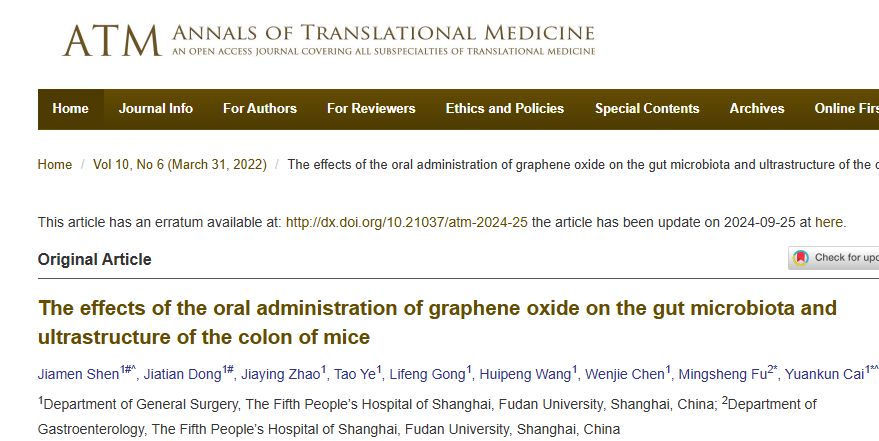Open the Home navigation tab
This screenshot has height=441, width=879.
[x=71, y=109]
